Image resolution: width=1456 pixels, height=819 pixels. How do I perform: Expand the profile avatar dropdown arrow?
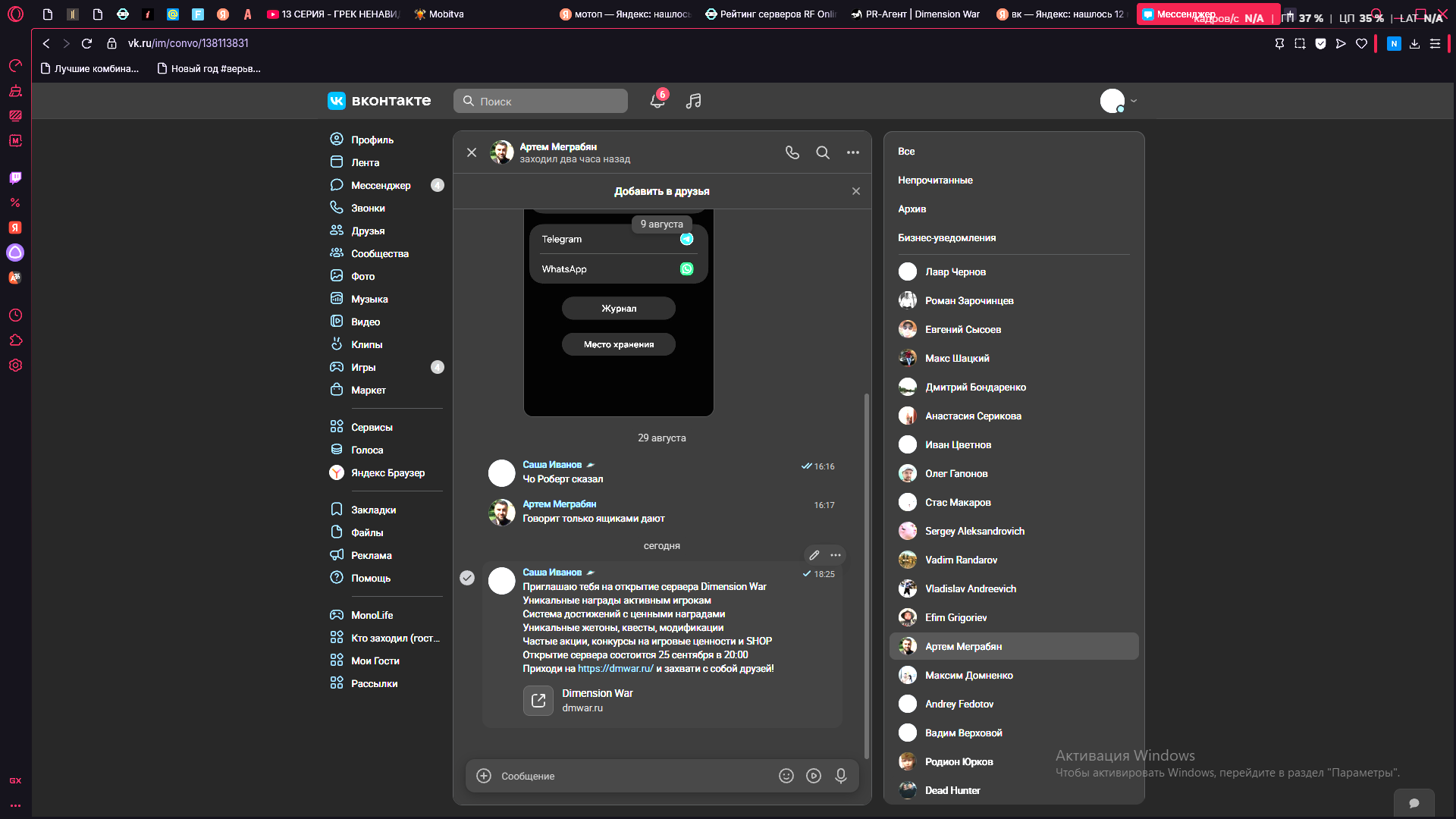(1134, 101)
